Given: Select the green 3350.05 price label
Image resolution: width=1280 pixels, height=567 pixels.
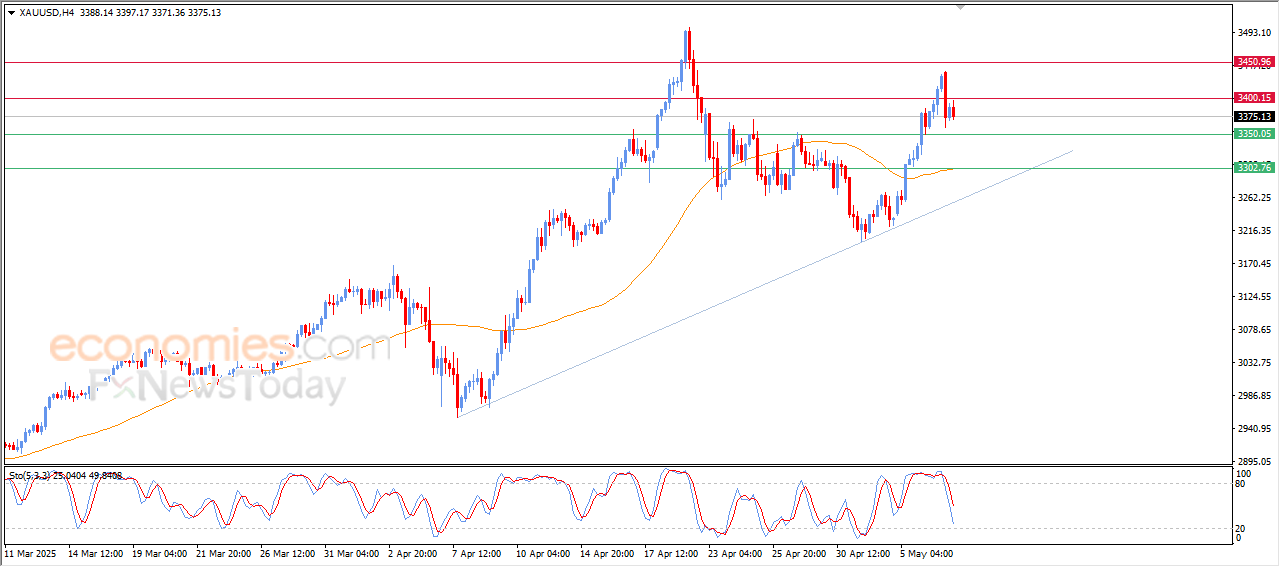Looking at the screenshot, I should pos(1253,134).
